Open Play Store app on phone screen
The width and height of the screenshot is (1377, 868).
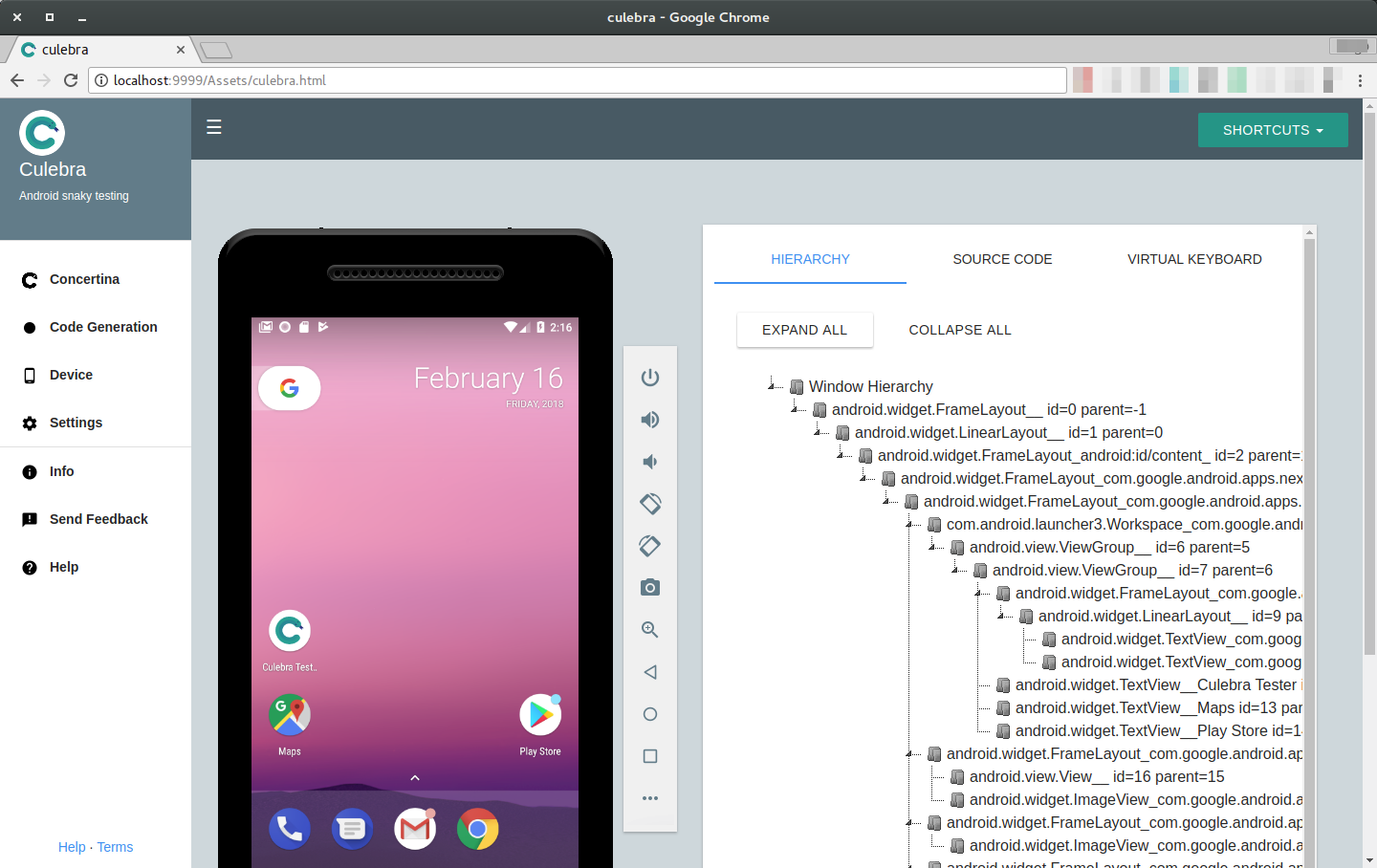point(540,725)
